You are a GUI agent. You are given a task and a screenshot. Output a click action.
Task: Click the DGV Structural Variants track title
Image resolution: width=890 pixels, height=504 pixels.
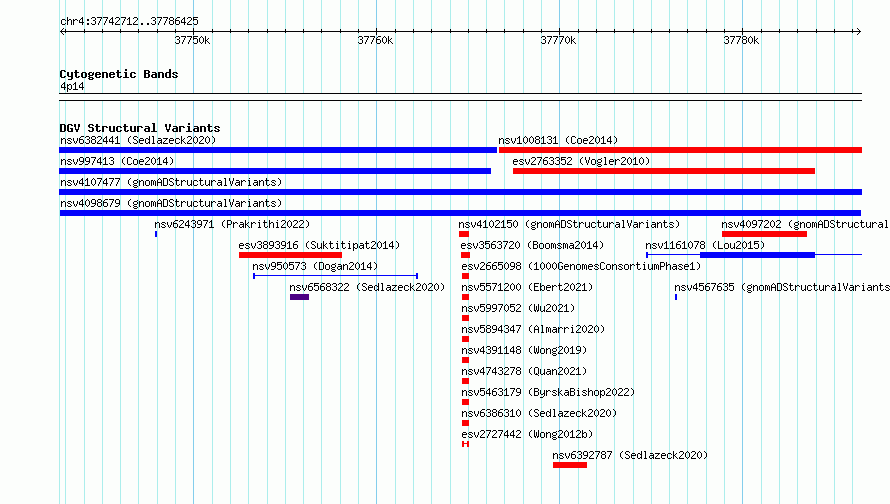point(140,128)
